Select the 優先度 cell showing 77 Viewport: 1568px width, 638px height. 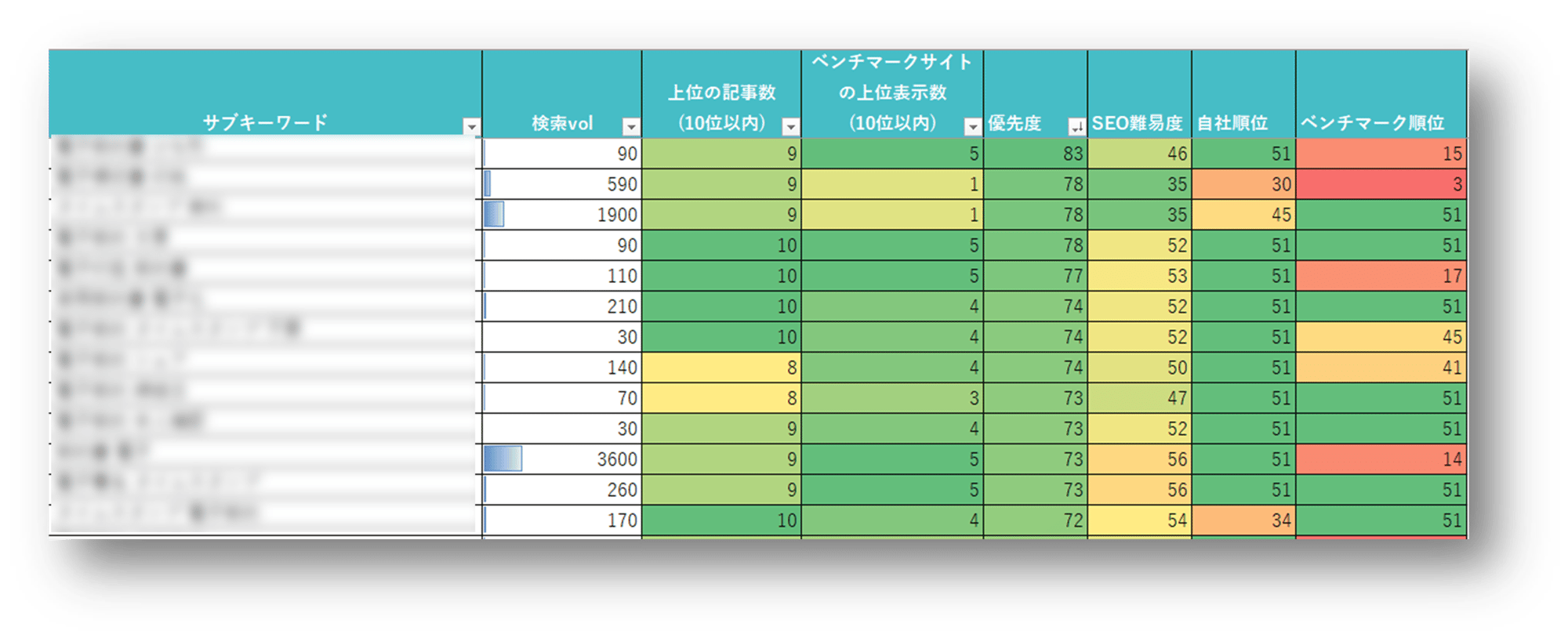1036,276
